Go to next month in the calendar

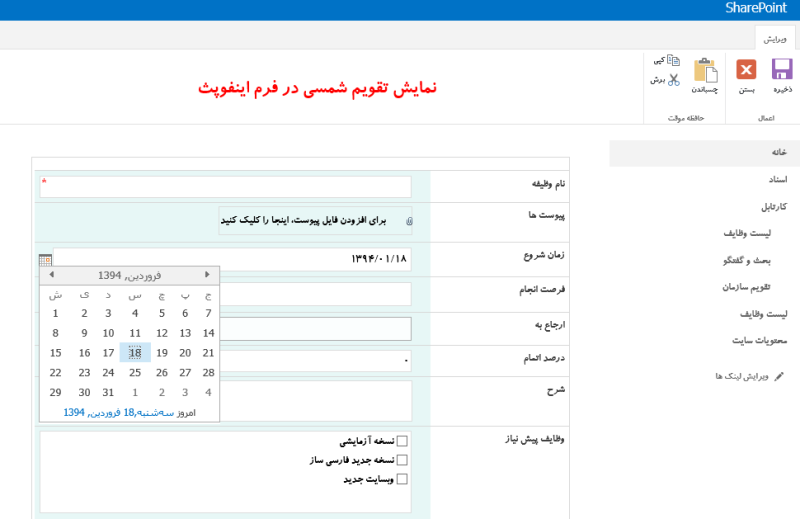pyautogui.click(x=207, y=275)
